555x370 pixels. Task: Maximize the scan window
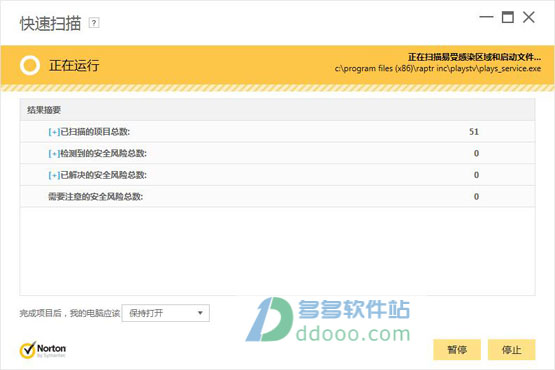[x=508, y=17]
